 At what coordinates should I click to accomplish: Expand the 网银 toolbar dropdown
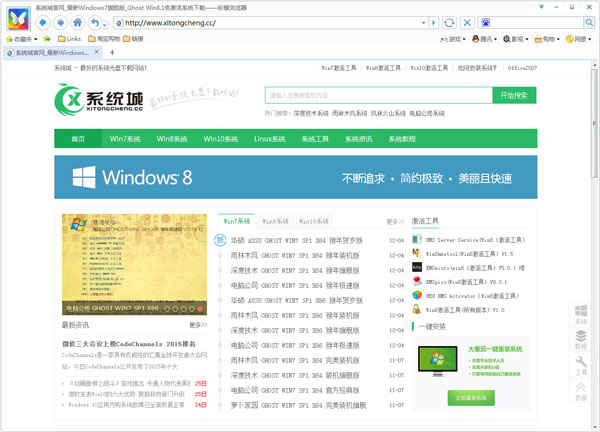pyautogui.click(x=579, y=39)
